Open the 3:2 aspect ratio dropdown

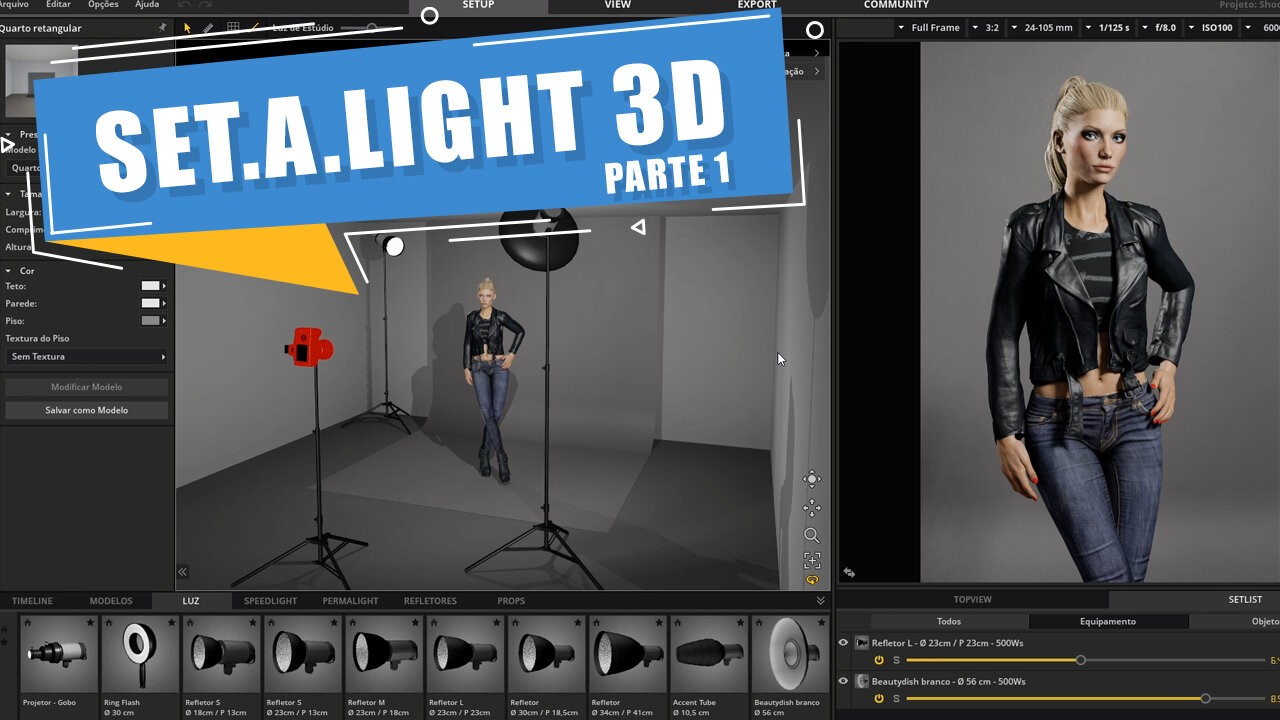[x=986, y=28]
